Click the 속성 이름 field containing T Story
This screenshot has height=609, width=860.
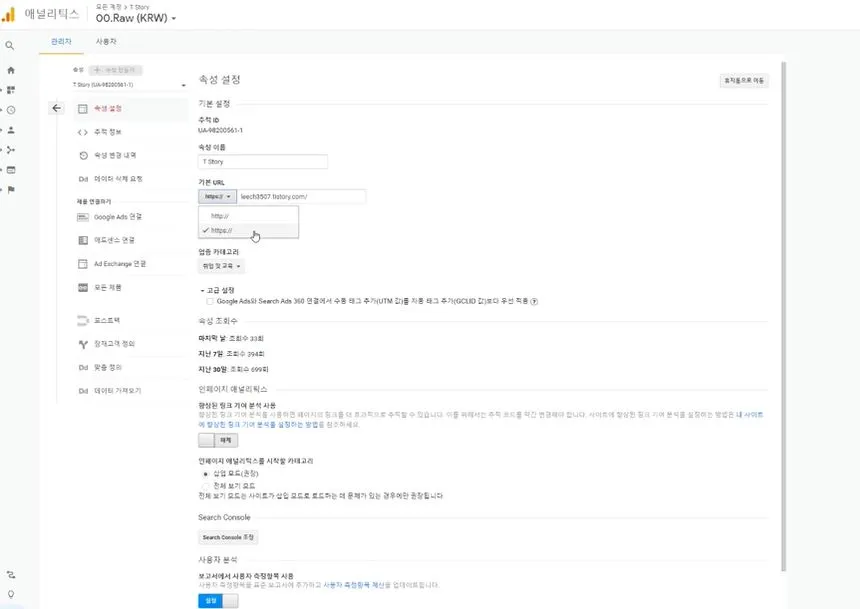click(263, 162)
